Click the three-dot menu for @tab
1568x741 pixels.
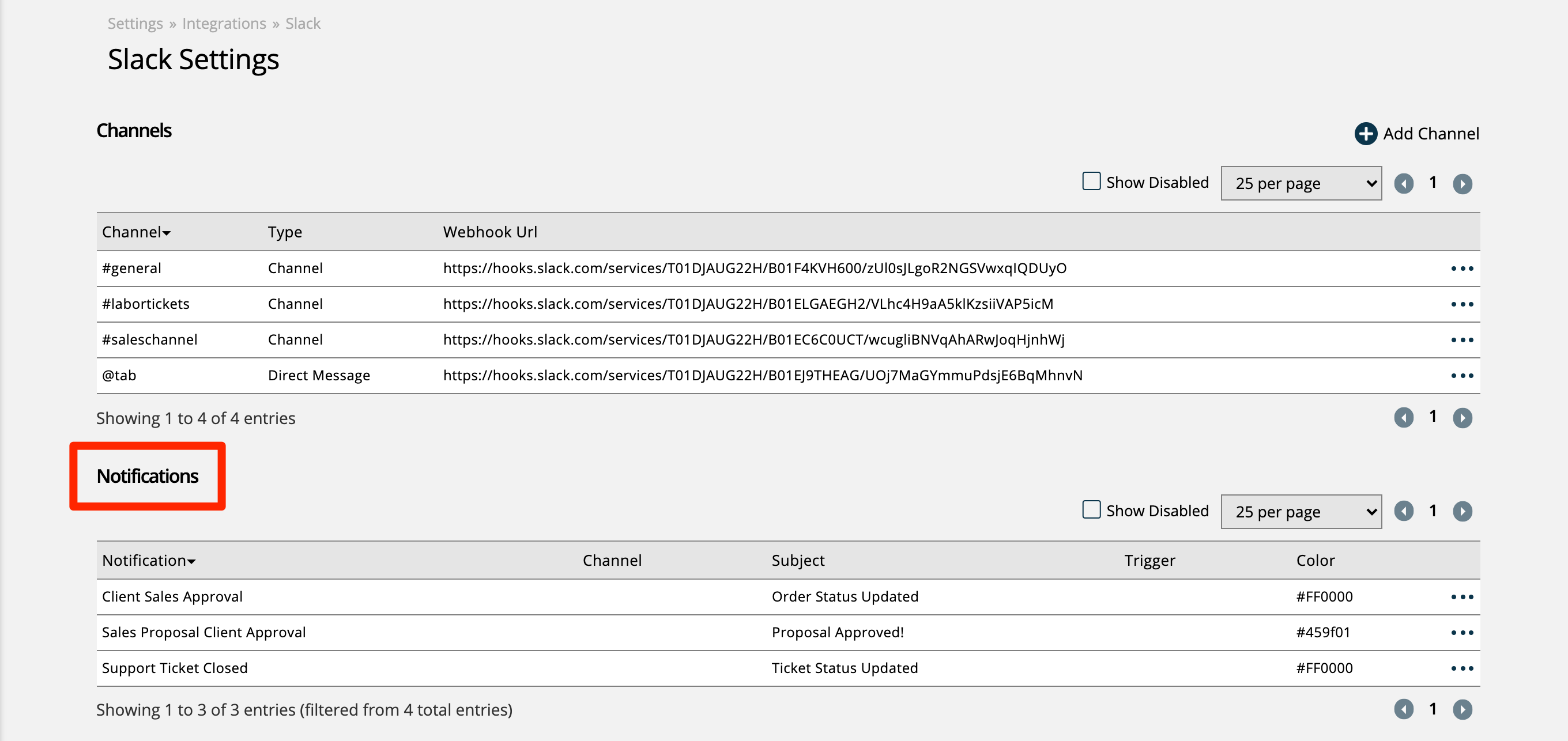click(1462, 375)
